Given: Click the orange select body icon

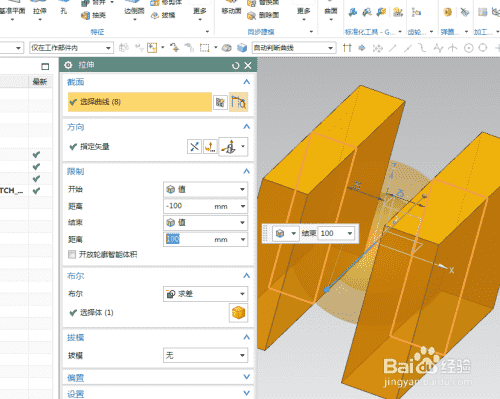Looking at the screenshot, I should (x=238, y=313).
